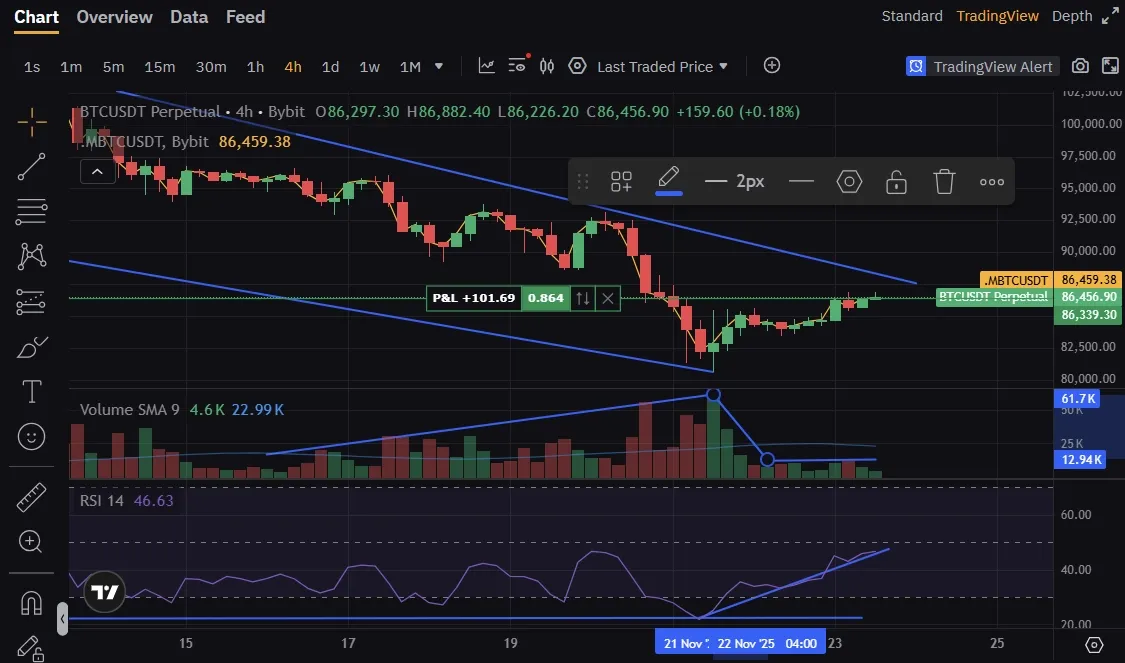Take a chart snapshot with camera icon
This screenshot has width=1125, height=663.
click(x=1080, y=66)
